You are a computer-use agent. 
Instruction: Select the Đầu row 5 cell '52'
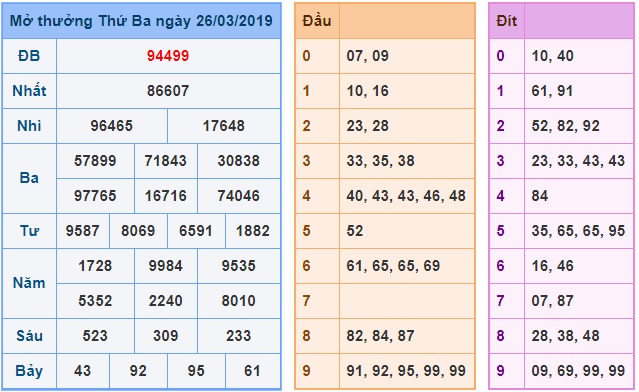(x=407, y=231)
